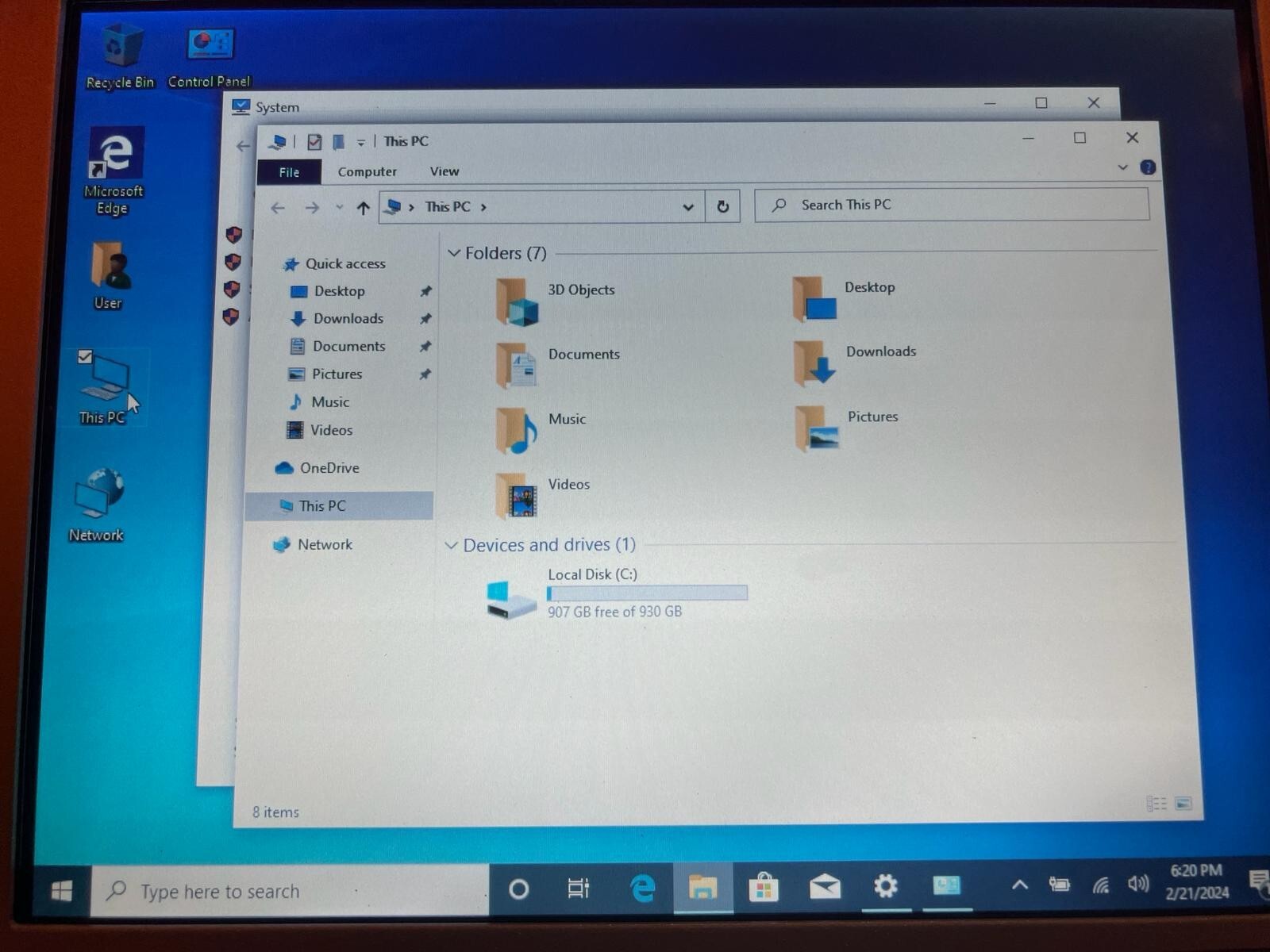Viewport: 1270px width, 952px height.
Task: Go back with the Explorer back arrow
Action: click(278, 208)
